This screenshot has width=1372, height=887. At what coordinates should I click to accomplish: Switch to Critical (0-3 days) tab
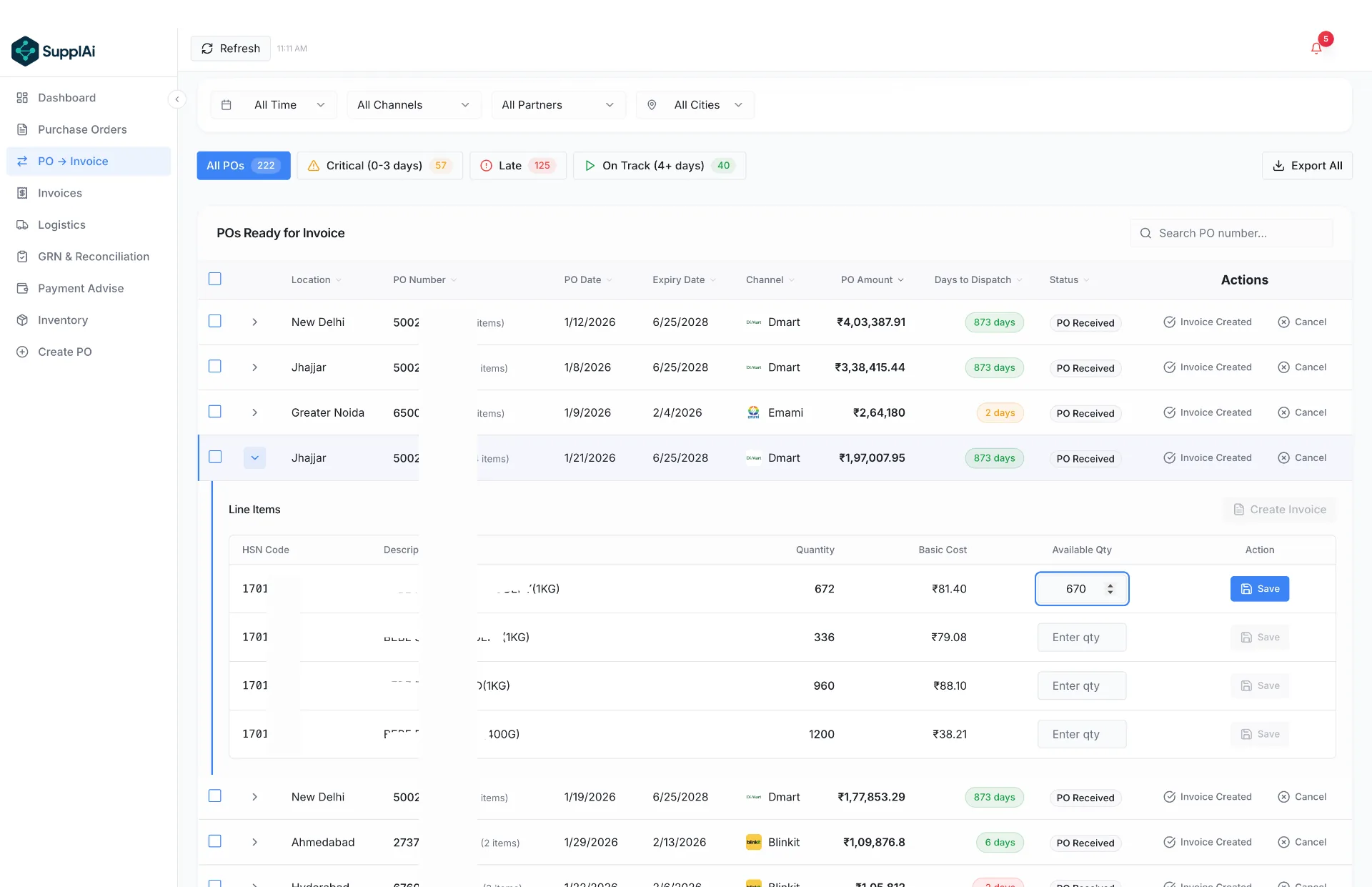pyautogui.click(x=380, y=166)
